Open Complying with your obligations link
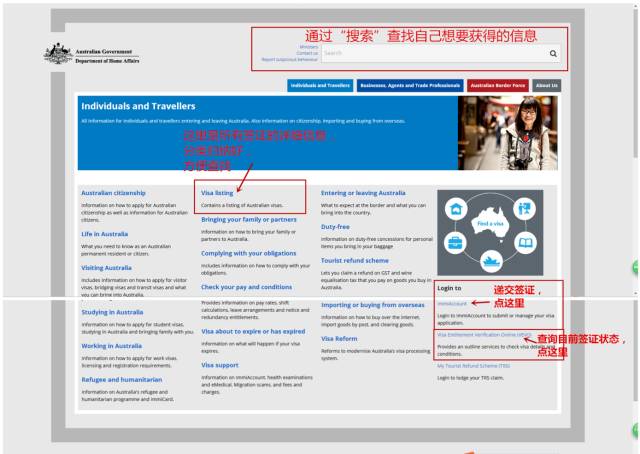 249,254
